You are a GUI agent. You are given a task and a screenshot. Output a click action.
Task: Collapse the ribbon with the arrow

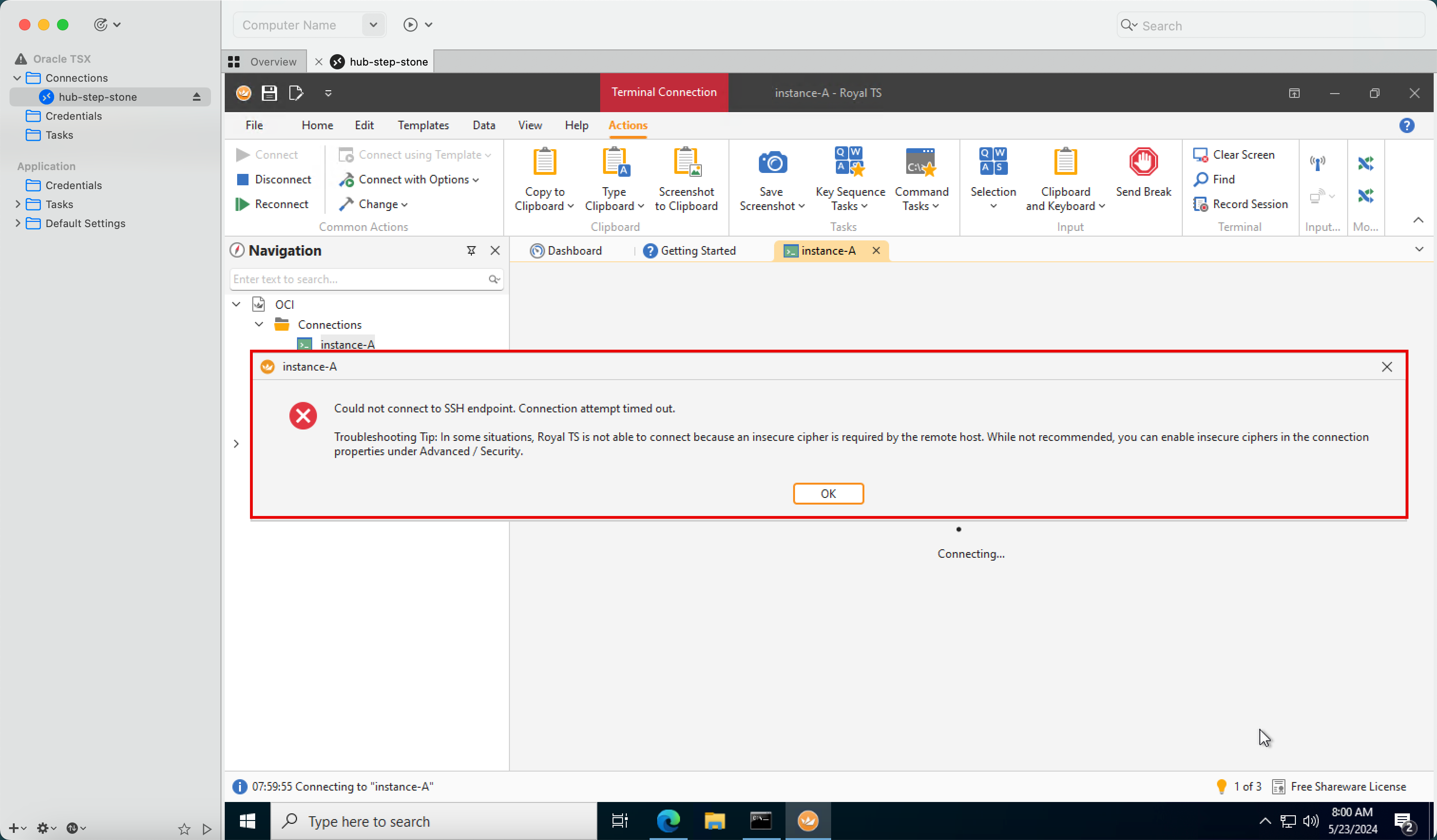(x=1418, y=220)
